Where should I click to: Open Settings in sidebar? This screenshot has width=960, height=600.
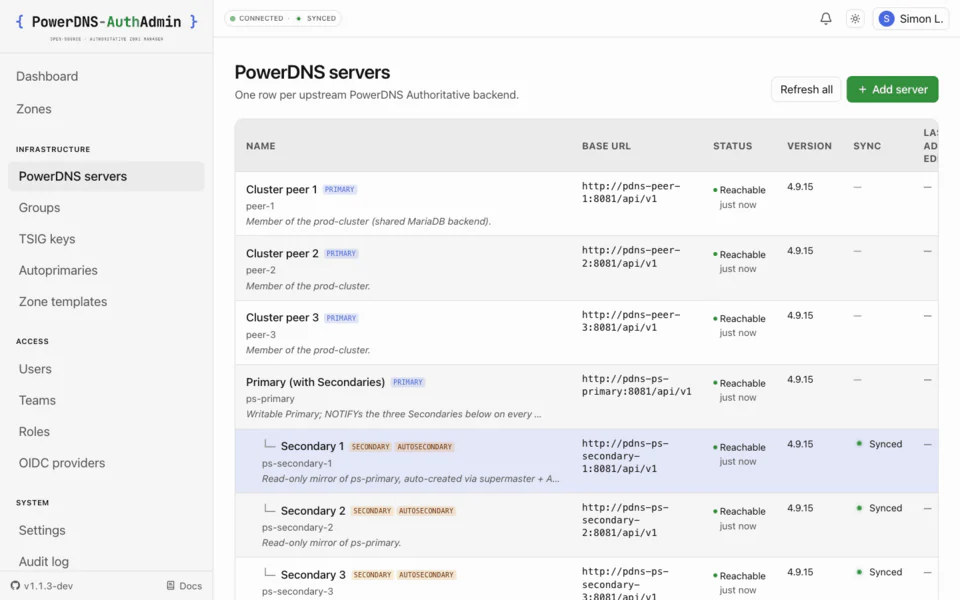pyautogui.click(x=42, y=530)
